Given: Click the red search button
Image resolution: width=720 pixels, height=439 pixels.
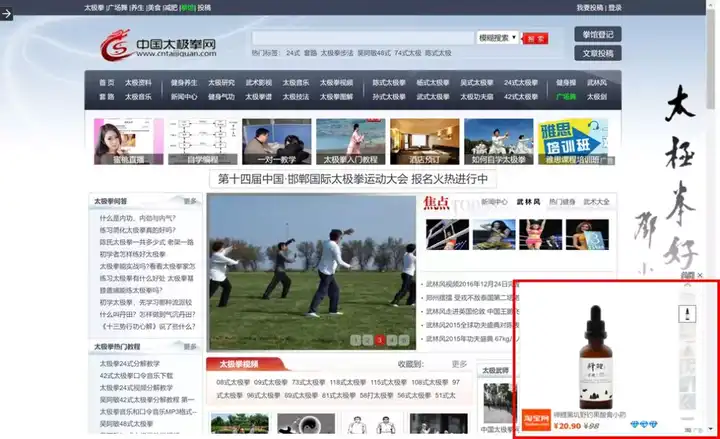Looking at the screenshot, I should pyautogui.click(x=535, y=39).
